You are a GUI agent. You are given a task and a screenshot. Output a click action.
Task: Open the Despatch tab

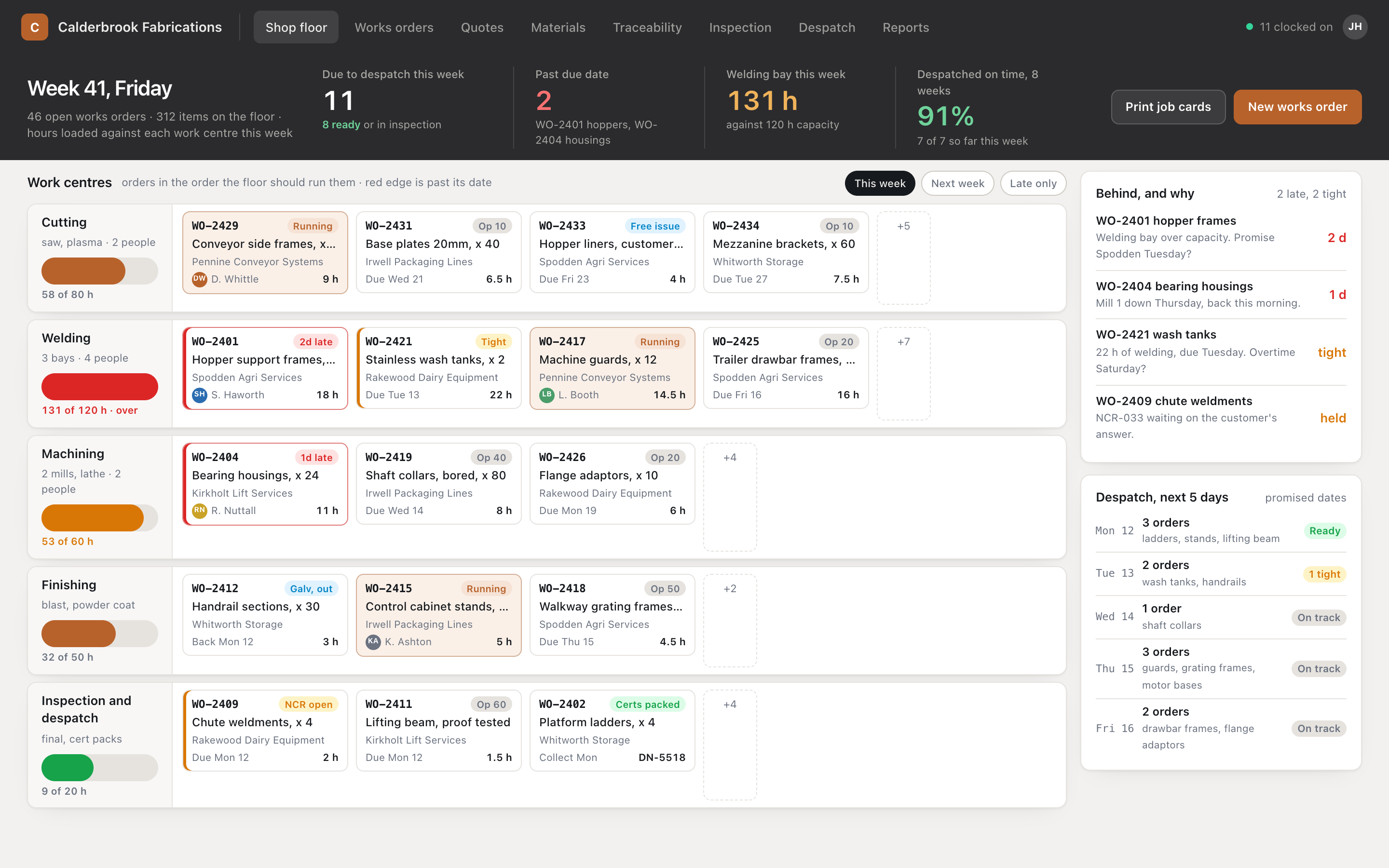(x=827, y=27)
